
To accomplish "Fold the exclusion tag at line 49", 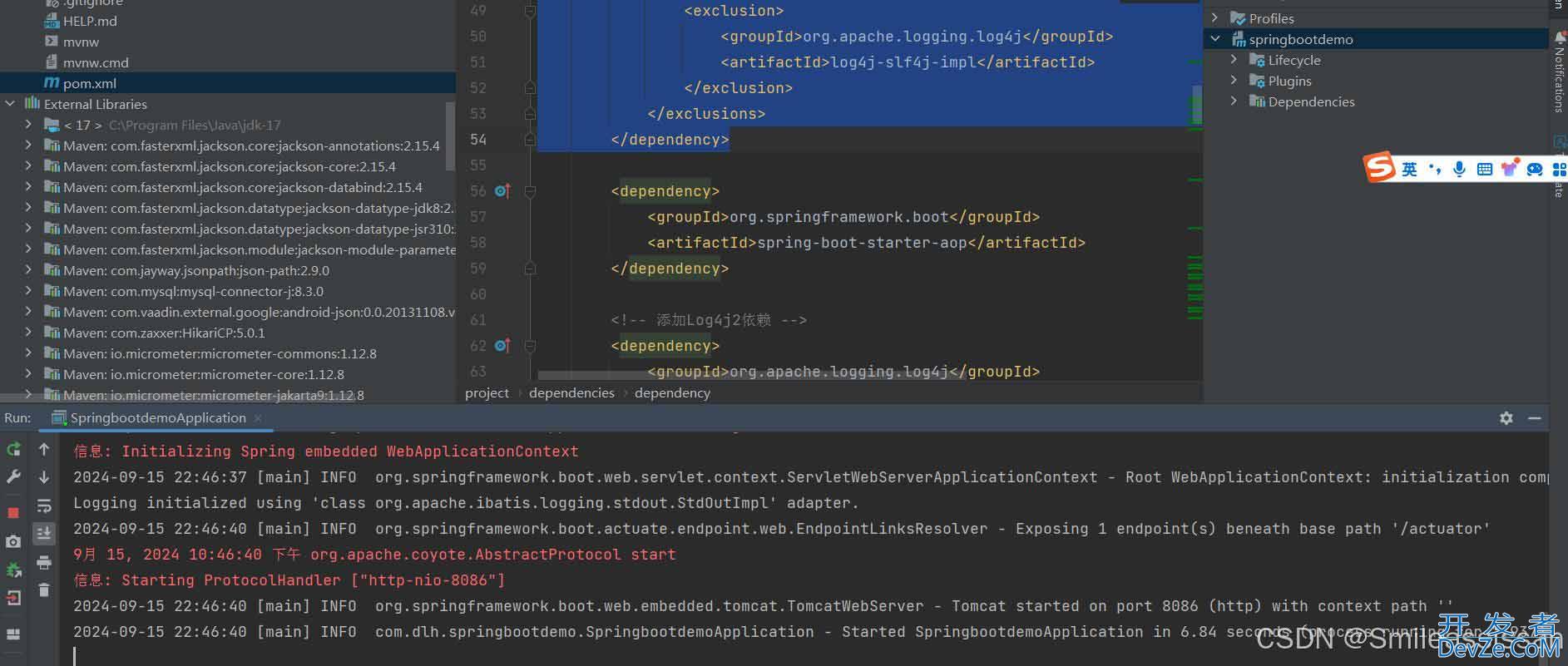I will 530,11.
